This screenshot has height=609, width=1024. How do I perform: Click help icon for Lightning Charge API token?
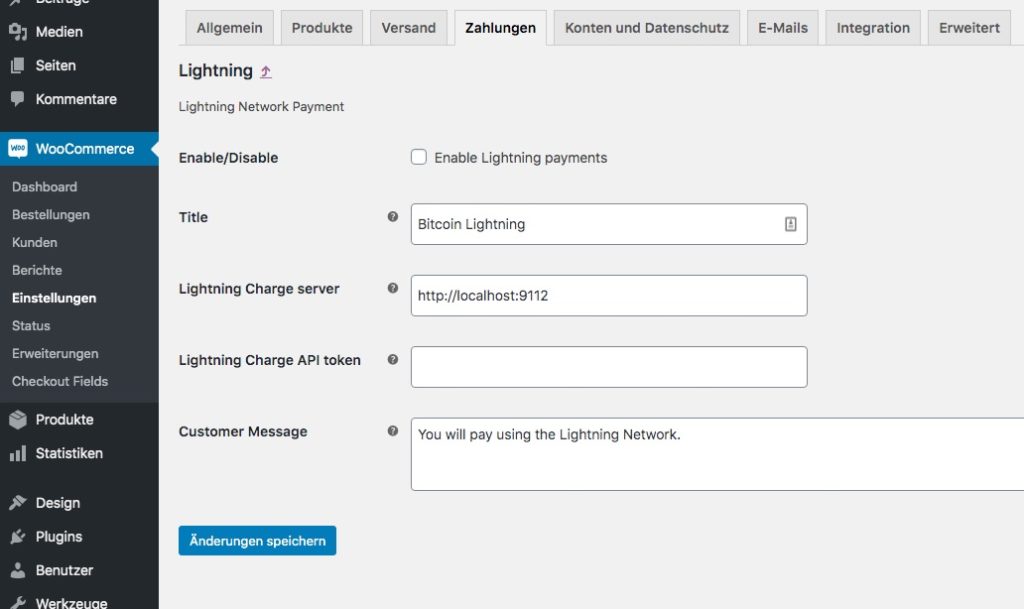(392, 359)
